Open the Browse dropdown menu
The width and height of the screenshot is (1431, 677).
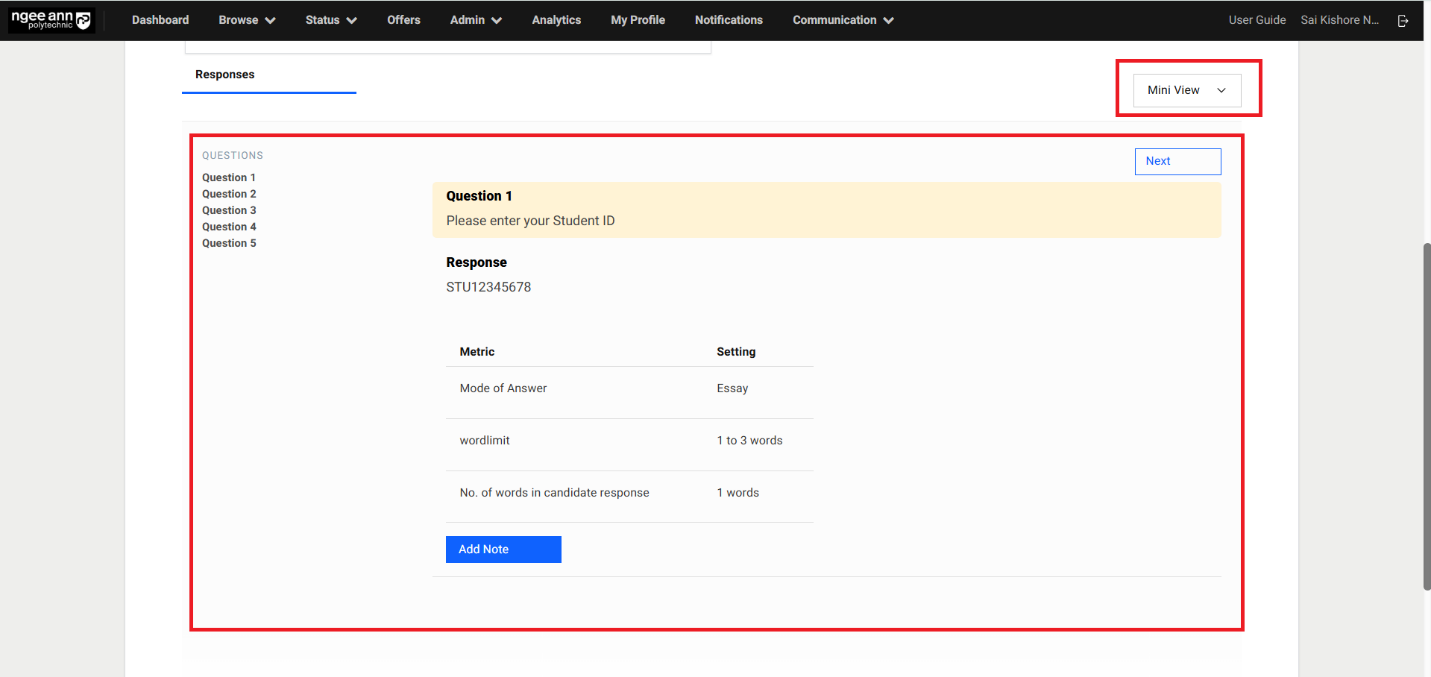point(246,20)
